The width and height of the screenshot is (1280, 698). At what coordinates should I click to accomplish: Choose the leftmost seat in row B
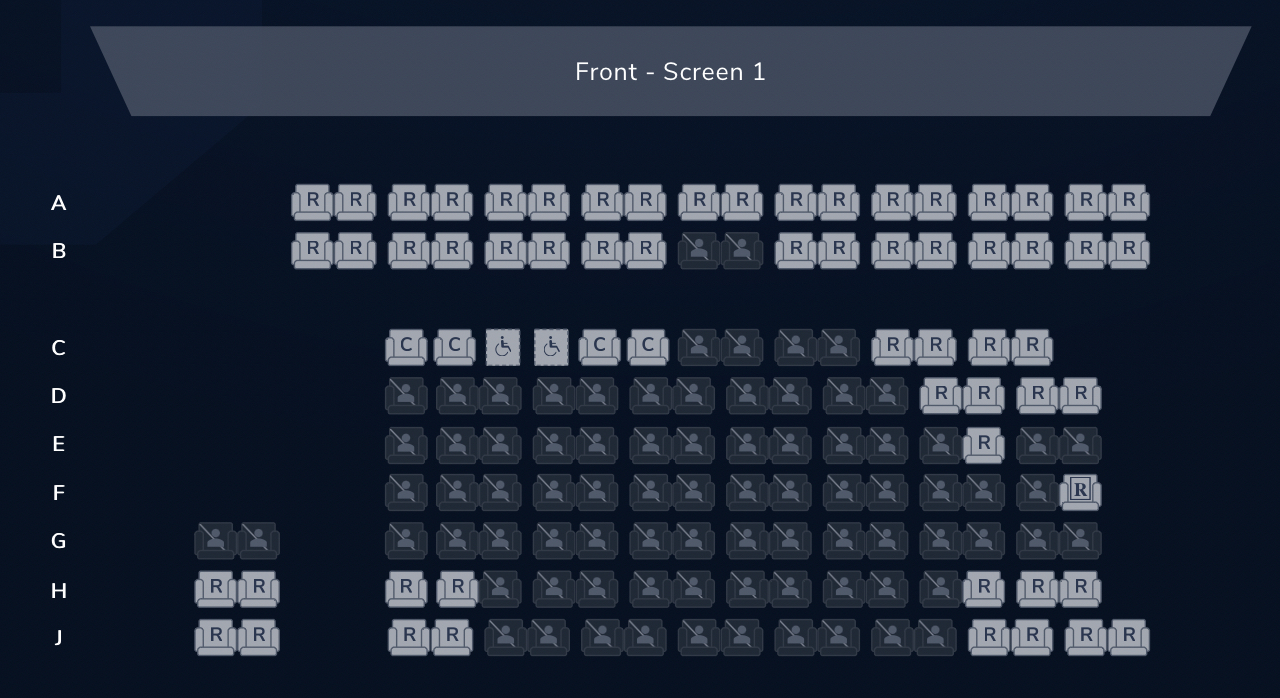[x=312, y=250]
